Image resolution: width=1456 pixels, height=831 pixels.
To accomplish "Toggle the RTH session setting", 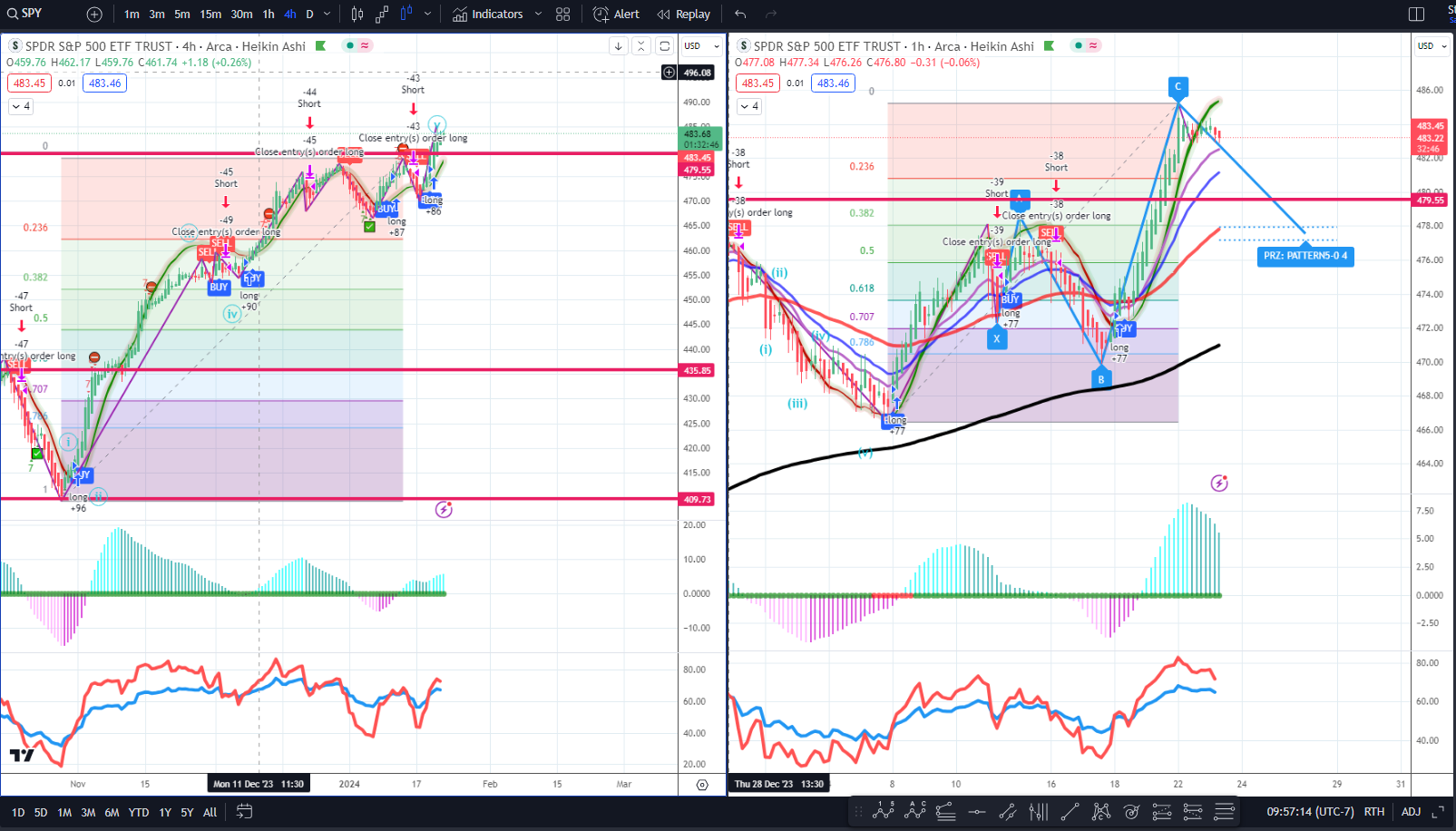I will 1374,812.
